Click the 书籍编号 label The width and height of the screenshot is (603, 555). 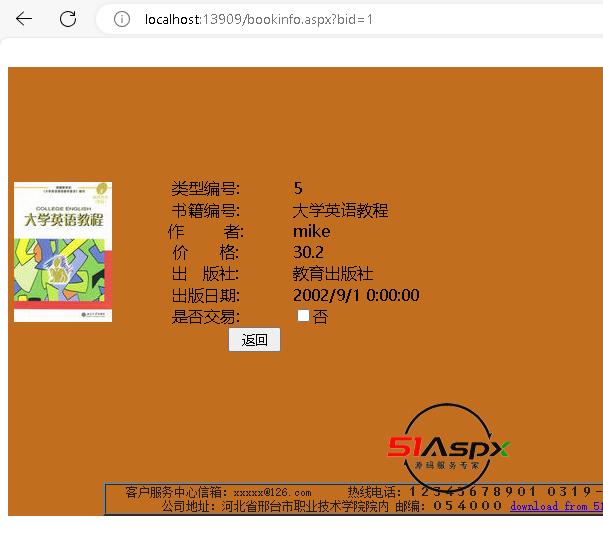pos(205,210)
